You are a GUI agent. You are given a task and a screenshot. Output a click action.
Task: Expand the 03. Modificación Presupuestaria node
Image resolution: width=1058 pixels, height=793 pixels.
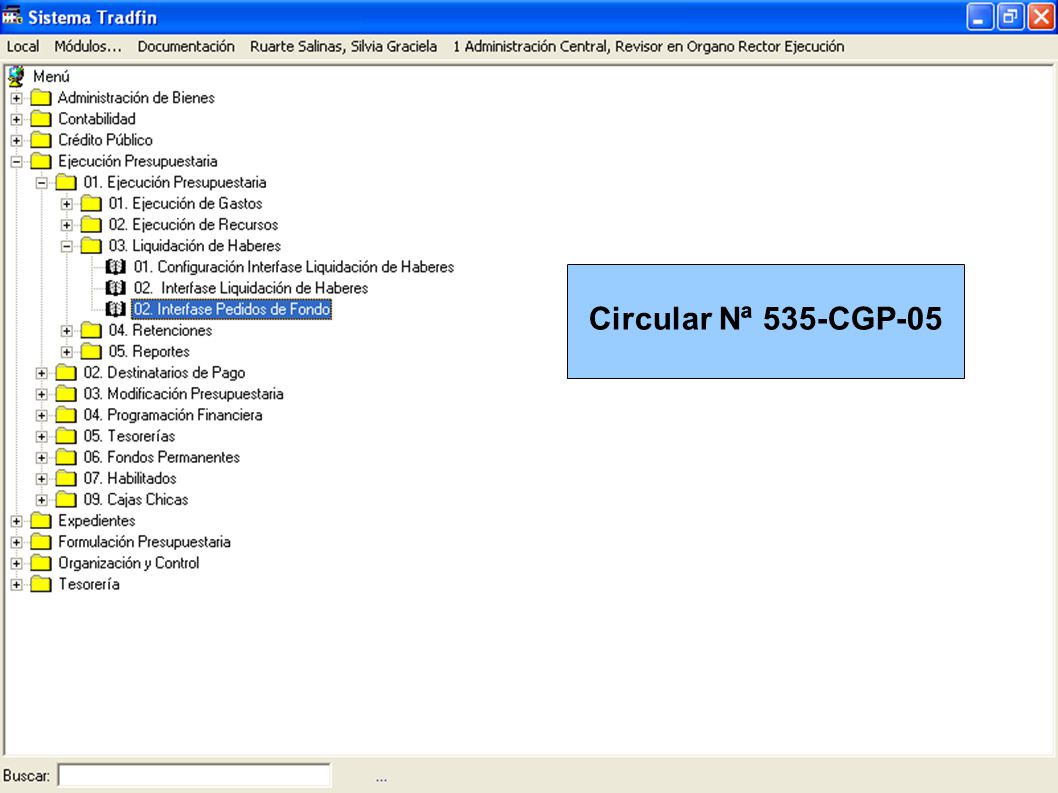click(x=42, y=394)
